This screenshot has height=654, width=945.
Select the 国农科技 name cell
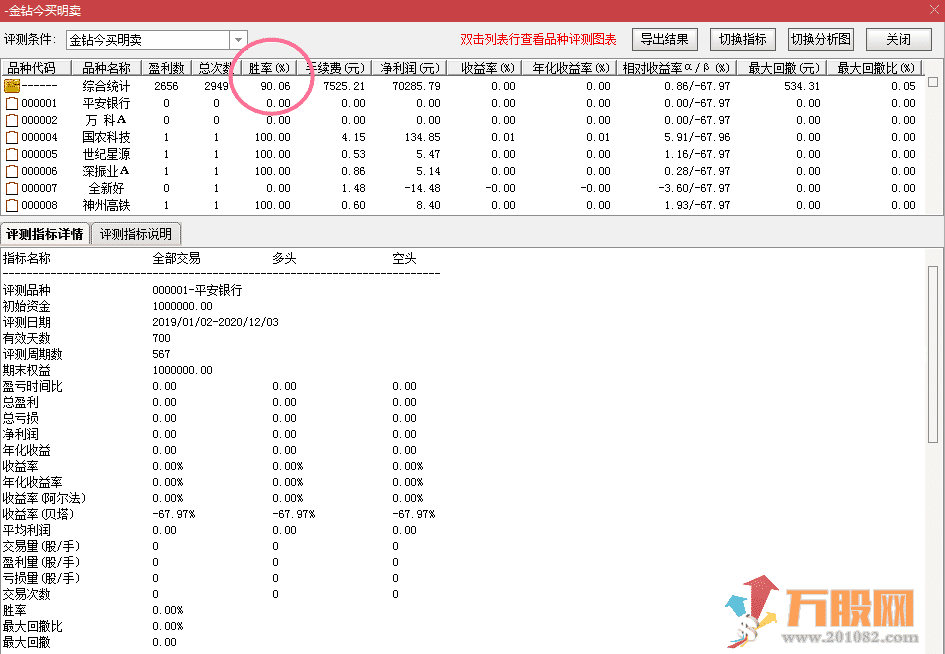coord(106,137)
